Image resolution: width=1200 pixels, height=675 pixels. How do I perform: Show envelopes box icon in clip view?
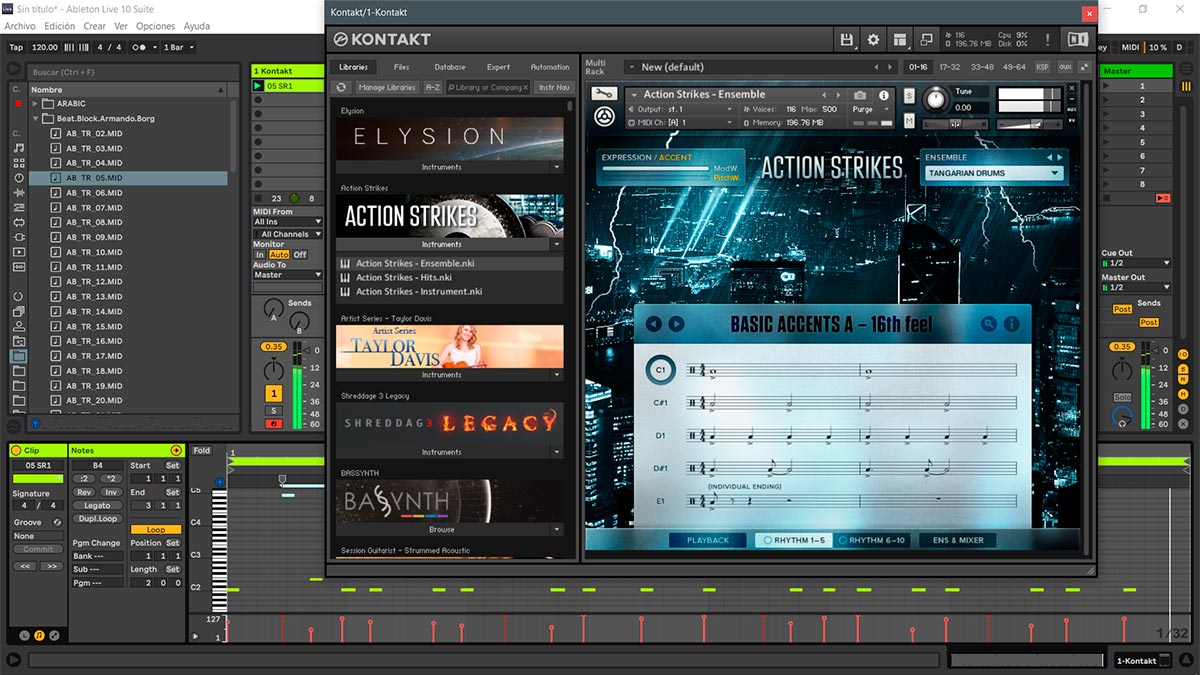pos(54,635)
